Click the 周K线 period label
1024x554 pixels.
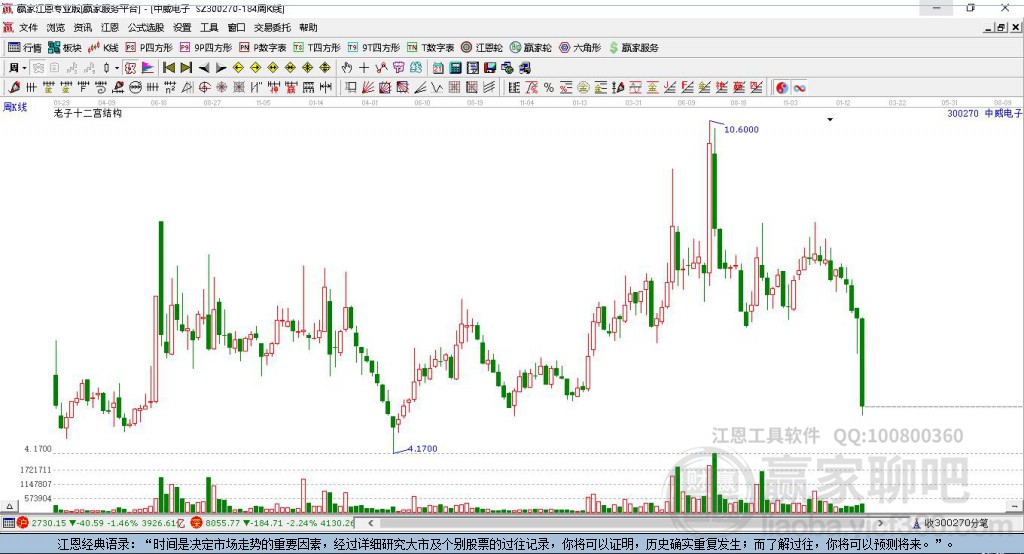(15, 106)
